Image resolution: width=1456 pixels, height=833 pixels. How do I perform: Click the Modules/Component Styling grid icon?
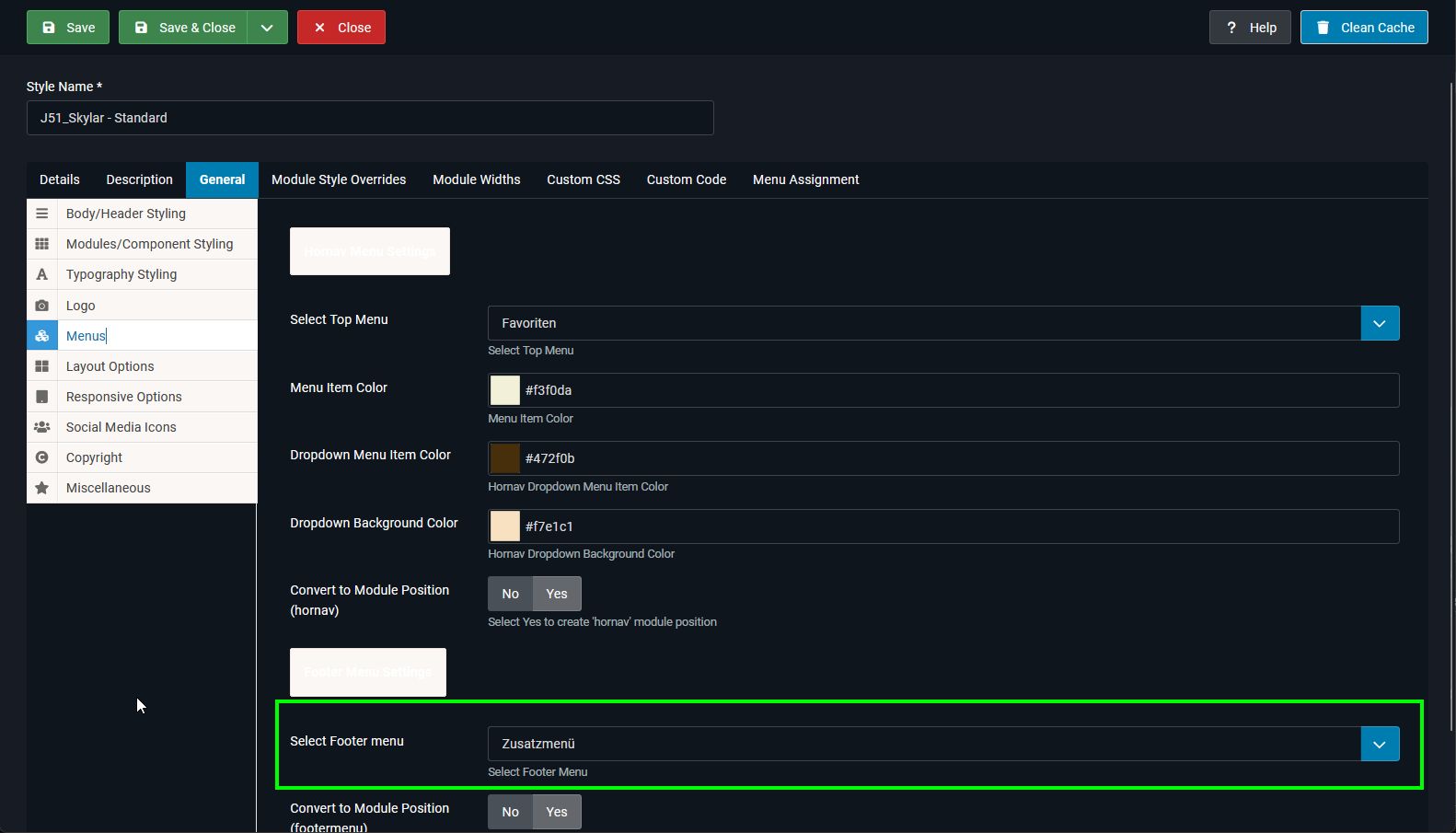click(41, 244)
